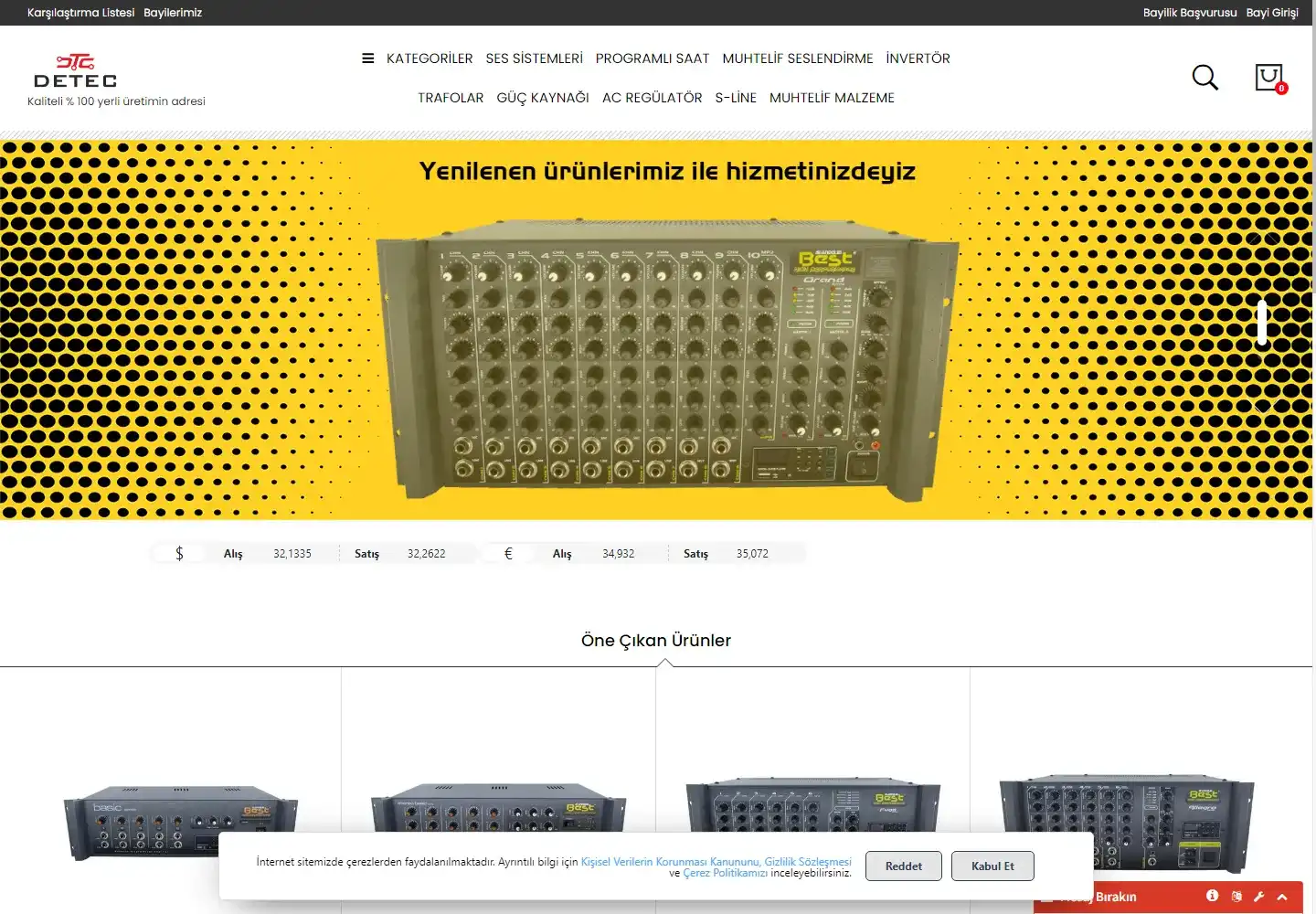Open Bayi Girişi link
1316x914 pixels.
[1272, 13]
